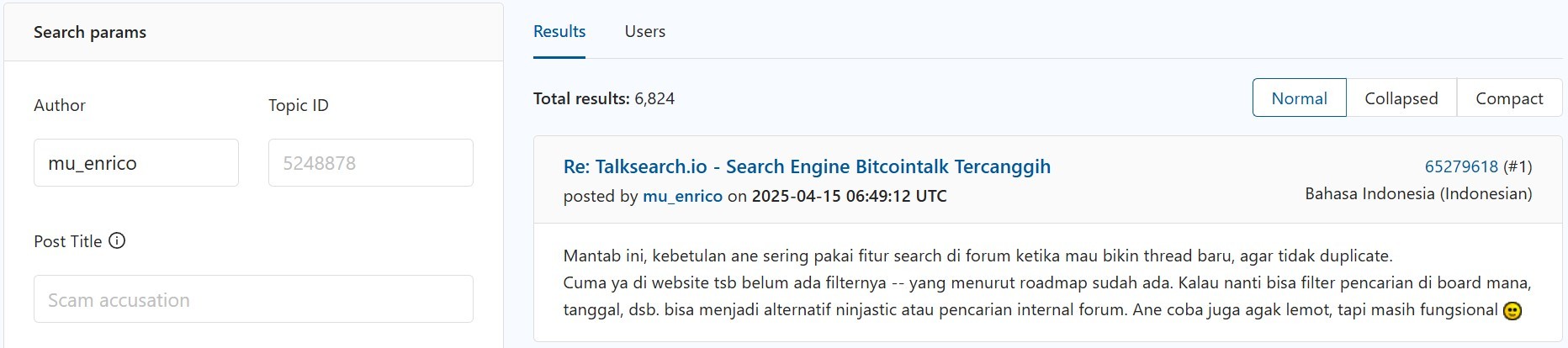
Task: Open the Results tab
Action: tap(559, 32)
